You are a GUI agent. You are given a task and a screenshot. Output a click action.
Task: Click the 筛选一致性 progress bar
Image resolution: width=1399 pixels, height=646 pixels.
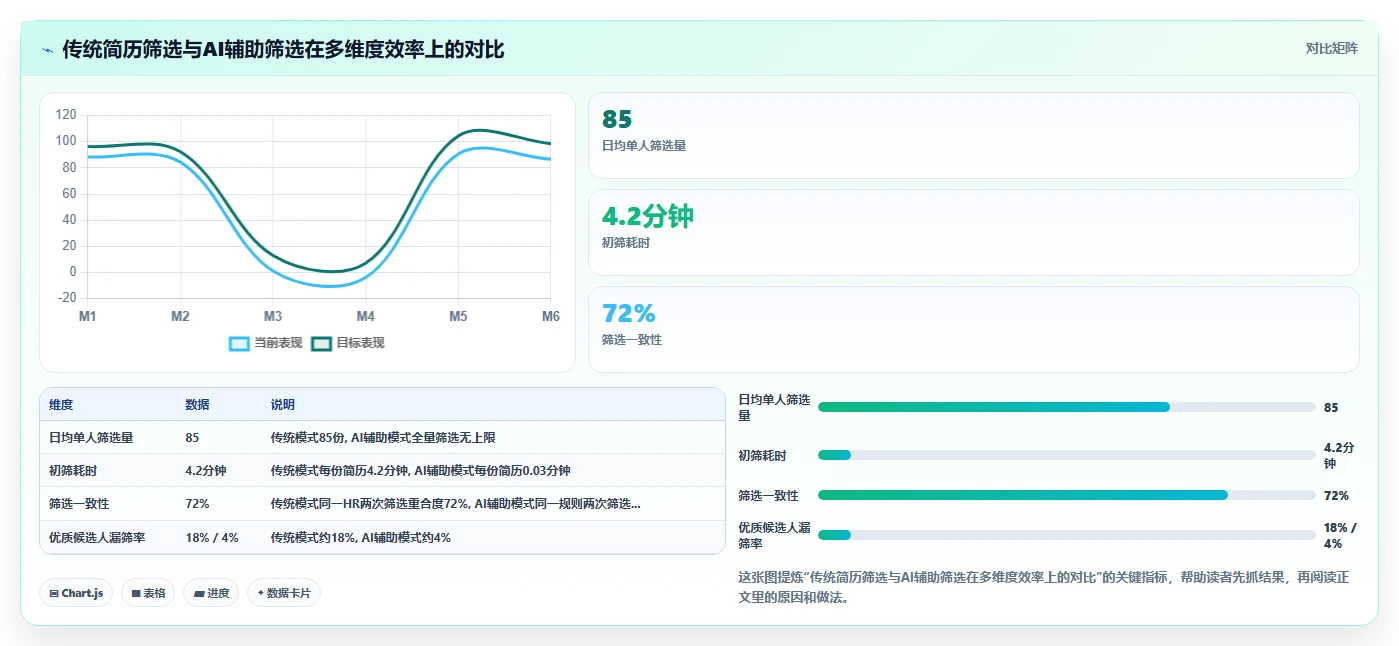tap(1066, 495)
